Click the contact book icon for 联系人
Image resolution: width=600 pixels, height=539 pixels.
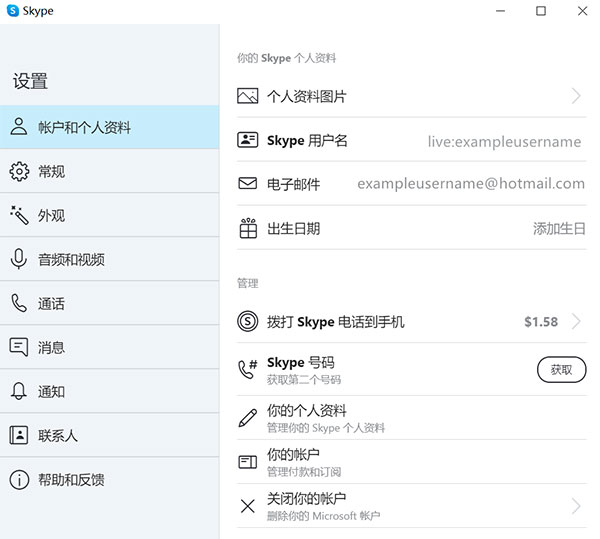click(18, 435)
